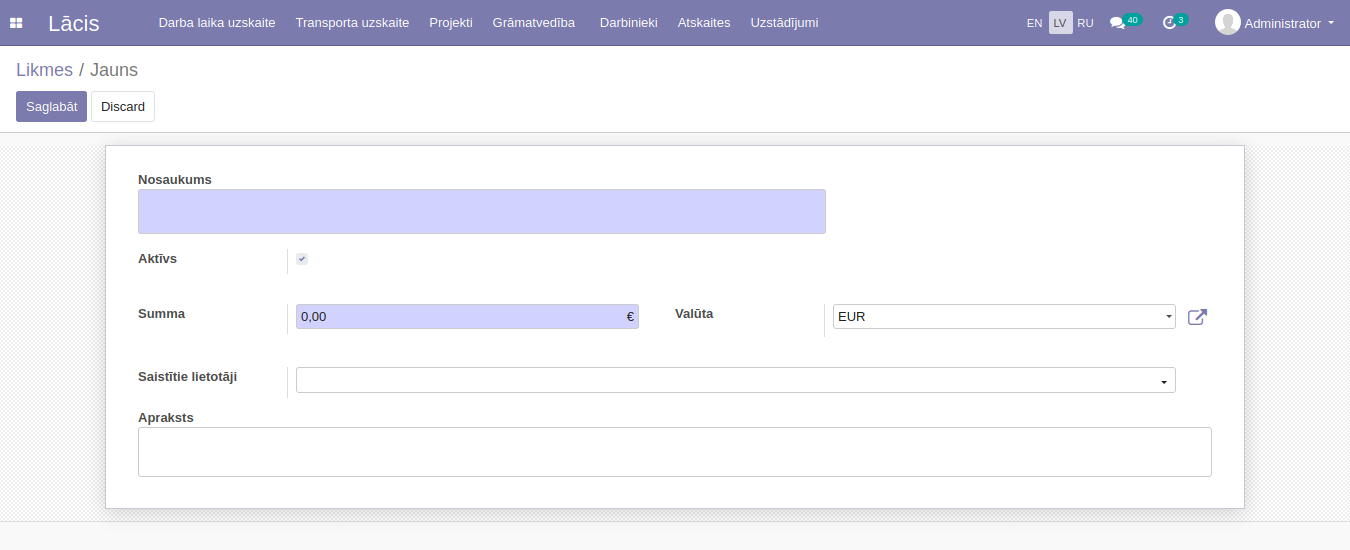The height and width of the screenshot is (550, 1350).
Task: Open the Grāmatvedība menu
Action: [x=533, y=23]
